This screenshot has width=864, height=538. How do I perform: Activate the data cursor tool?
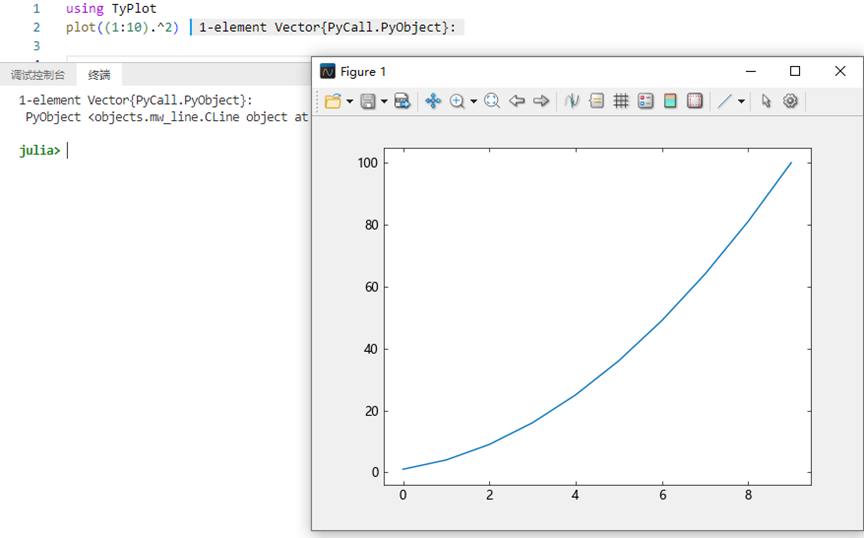pyautogui.click(x=572, y=101)
